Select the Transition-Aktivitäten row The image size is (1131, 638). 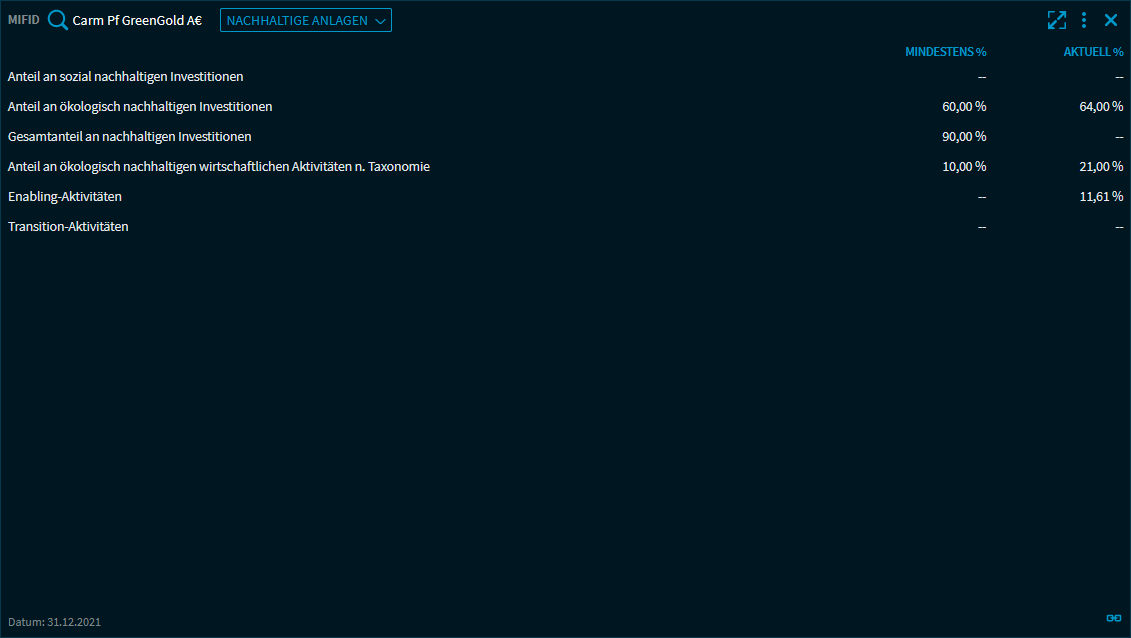tap(68, 227)
